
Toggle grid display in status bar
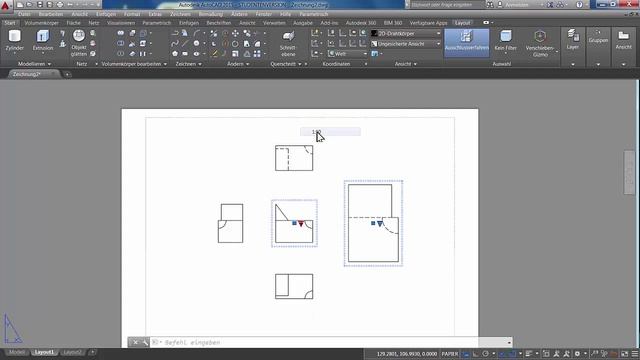point(465,354)
